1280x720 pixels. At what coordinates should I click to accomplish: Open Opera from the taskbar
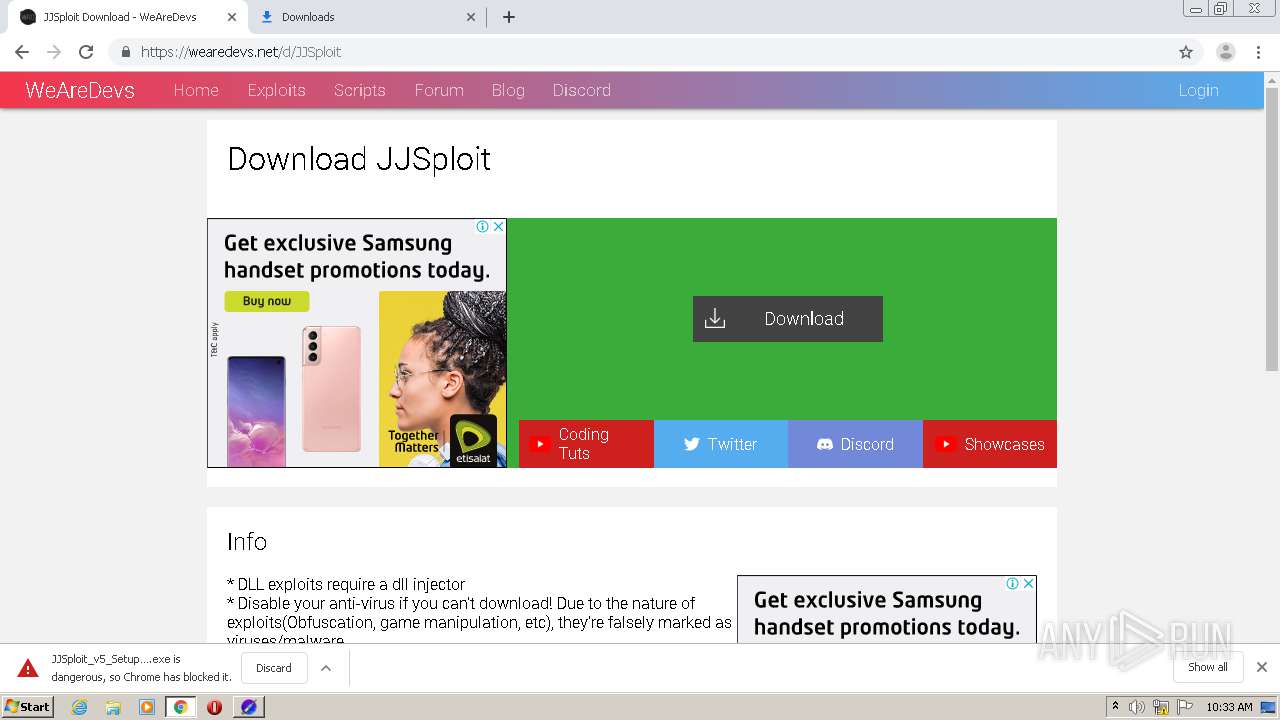(214, 707)
